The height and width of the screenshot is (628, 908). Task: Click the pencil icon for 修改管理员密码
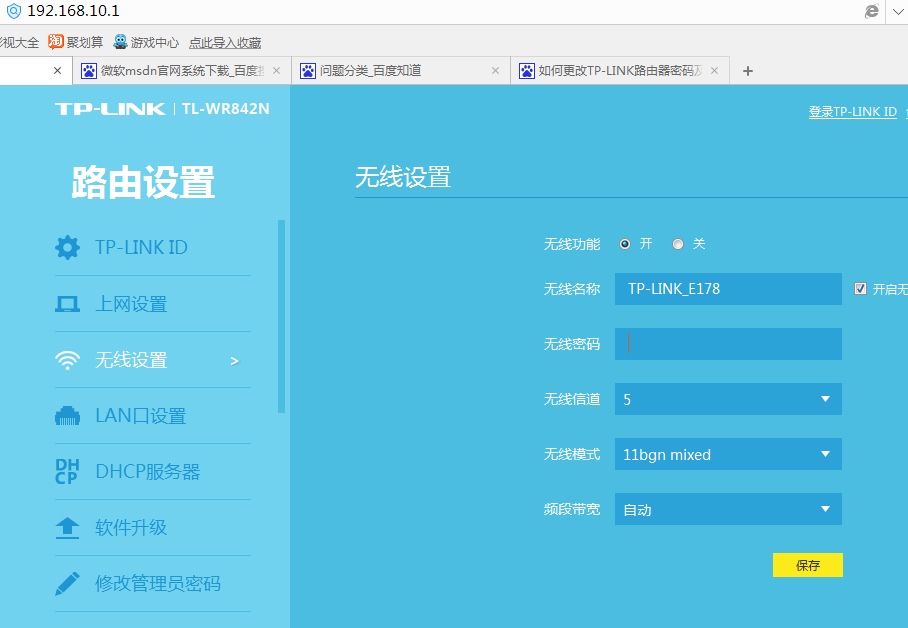pyautogui.click(x=67, y=583)
